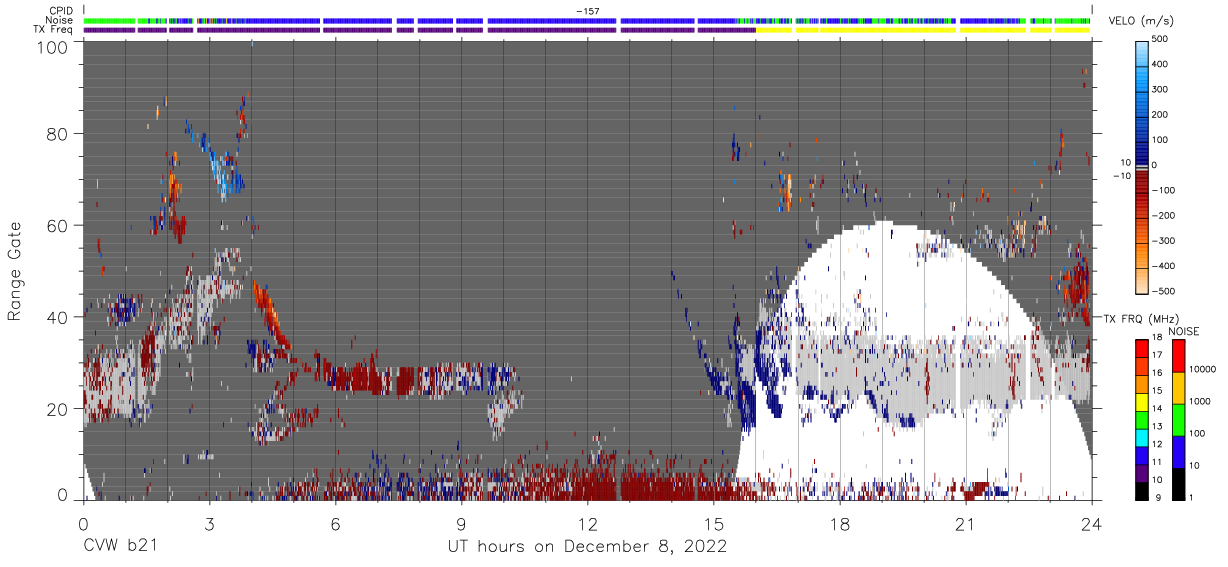Select the yellow swatch in the TX FRQ legend

coord(1142,401)
